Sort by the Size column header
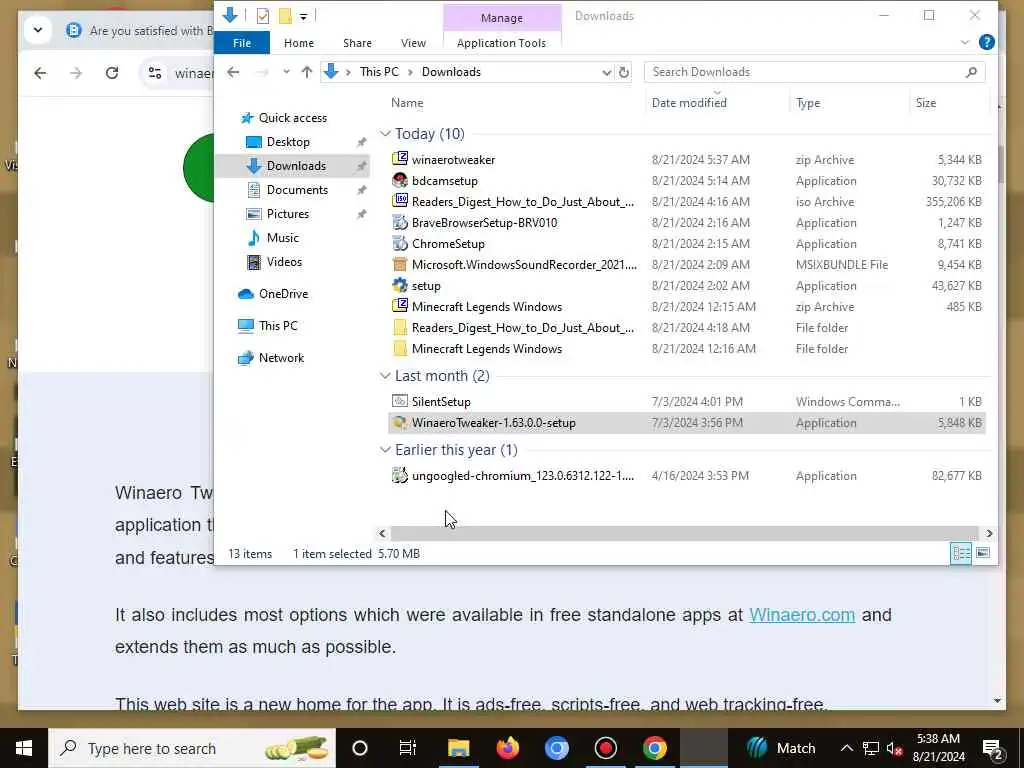The height and width of the screenshot is (768, 1024). [925, 103]
